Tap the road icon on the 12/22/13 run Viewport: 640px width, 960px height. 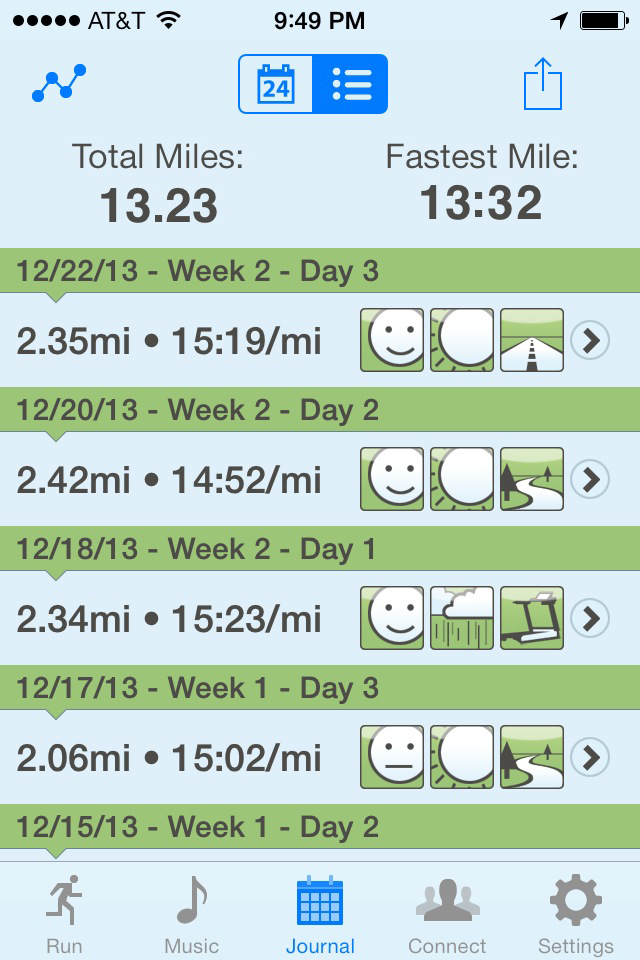[531, 340]
